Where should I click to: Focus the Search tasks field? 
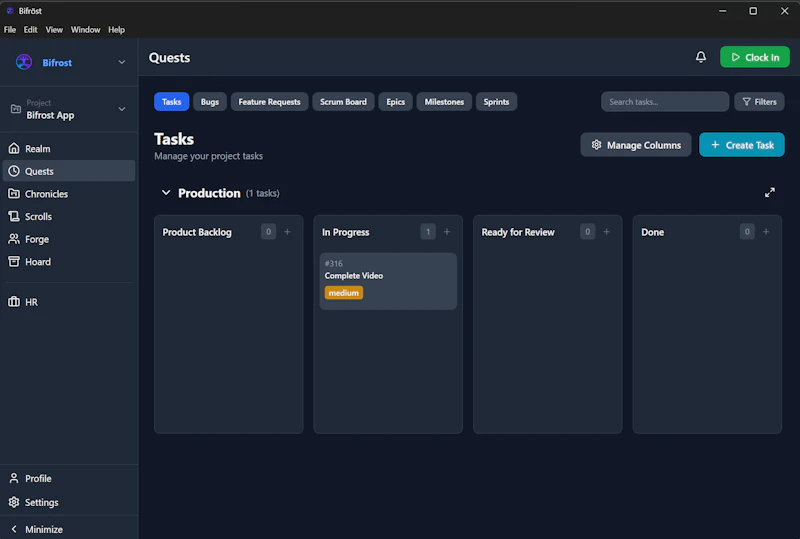pos(665,102)
